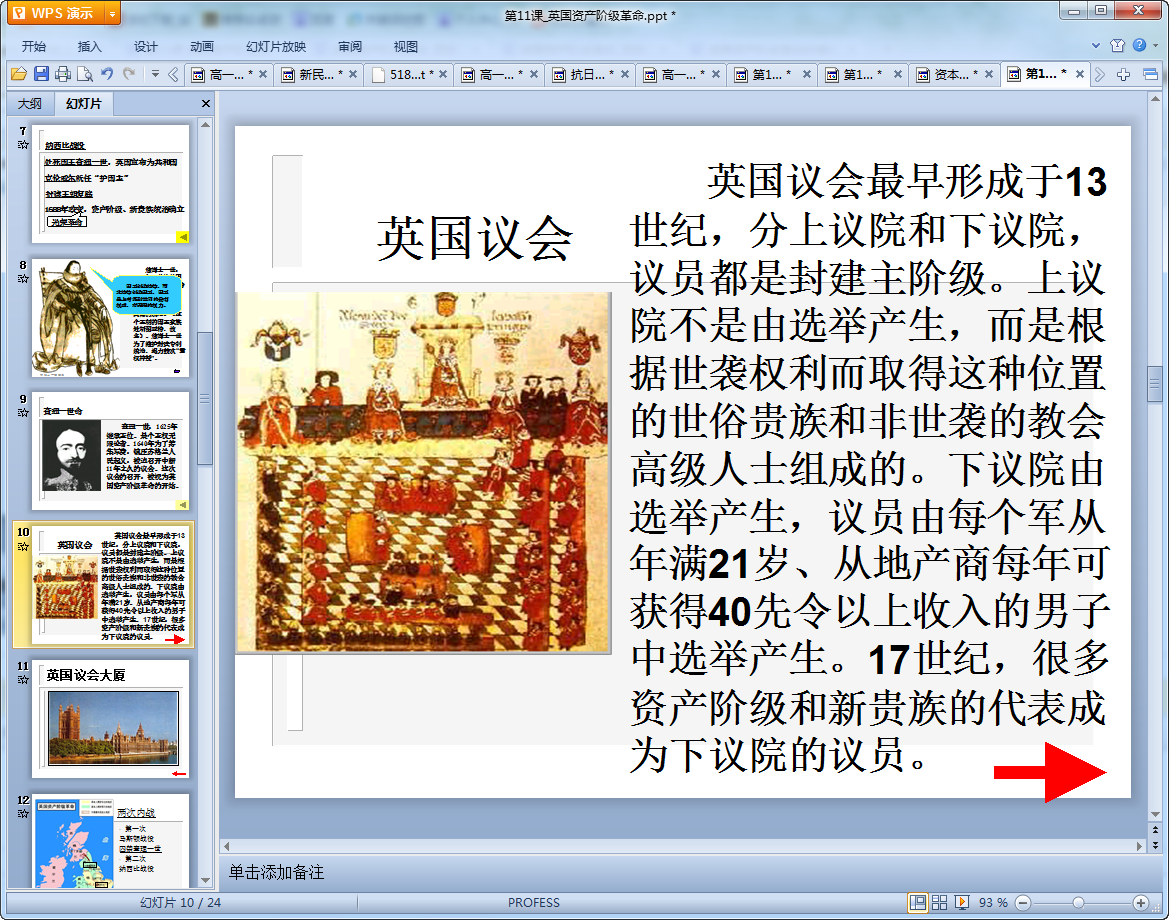Viewport: 1169px width, 920px height.
Task: Save the presentation with the floppy icon
Action: click(x=41, y=74)
